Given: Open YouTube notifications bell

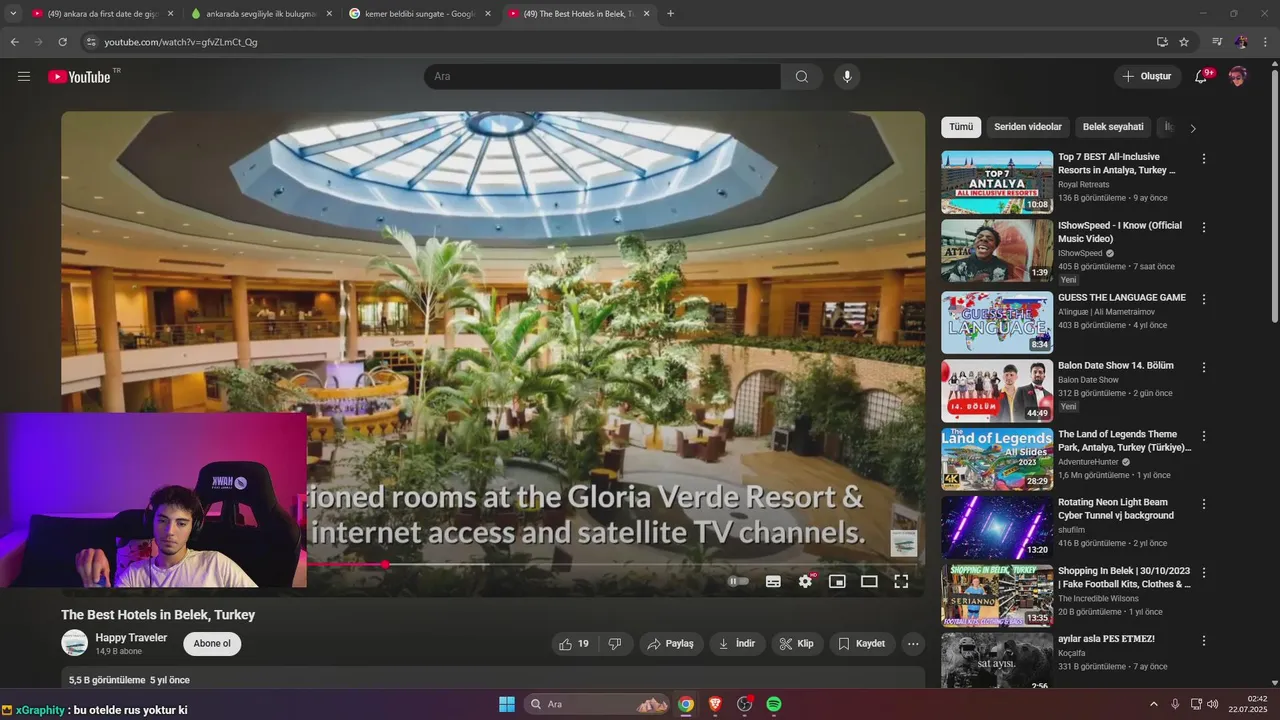Looking at the screenshot, I should pyautogui.click(x=1201, y=77).
